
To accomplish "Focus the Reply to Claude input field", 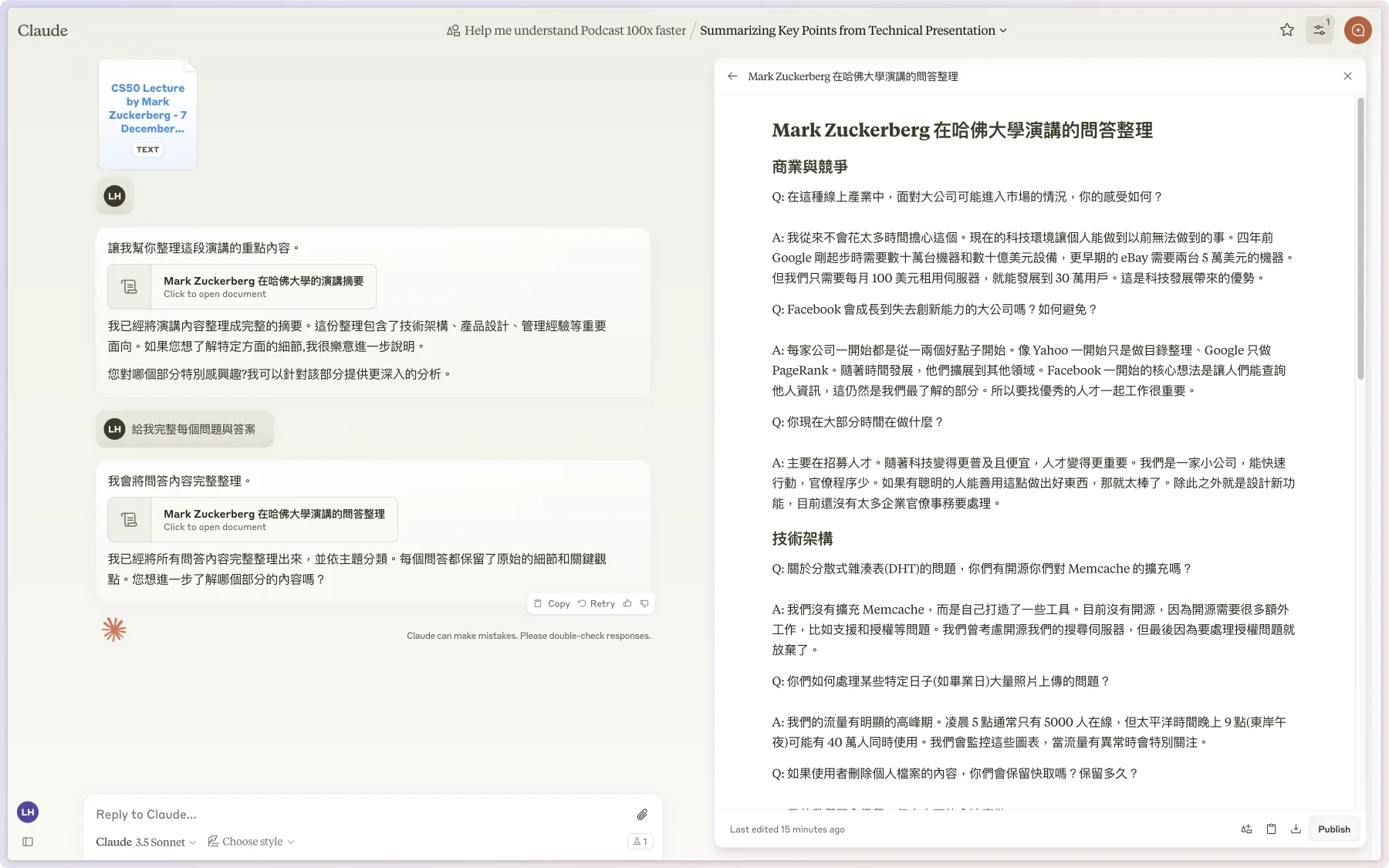I will pos(360,814).
